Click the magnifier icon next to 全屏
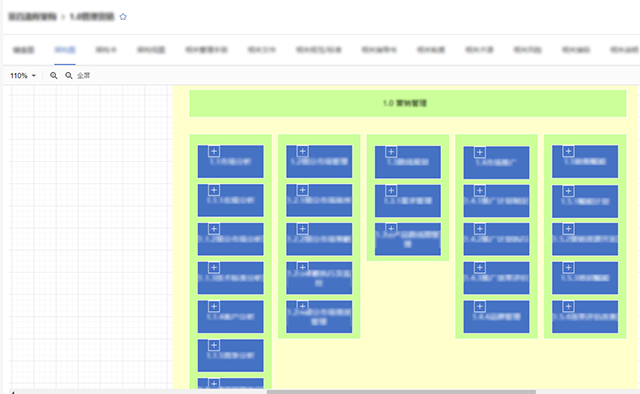This screenshot has height=394, width=640. click(x=69, y=76)
